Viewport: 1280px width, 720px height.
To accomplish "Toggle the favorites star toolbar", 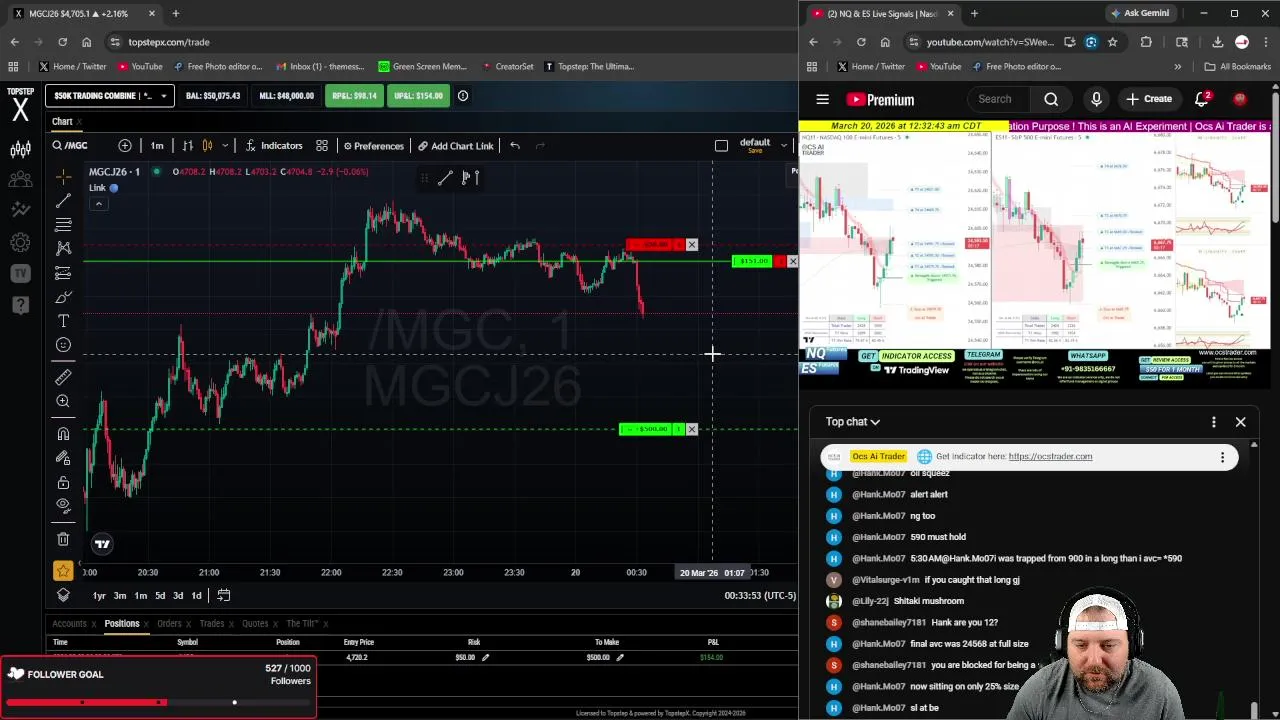I will pyautogui.click(x=63, y=571).
